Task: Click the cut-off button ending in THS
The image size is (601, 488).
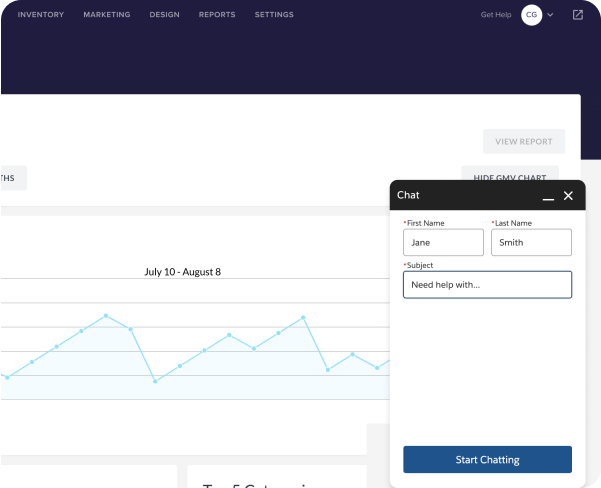Action: [12, 178]
